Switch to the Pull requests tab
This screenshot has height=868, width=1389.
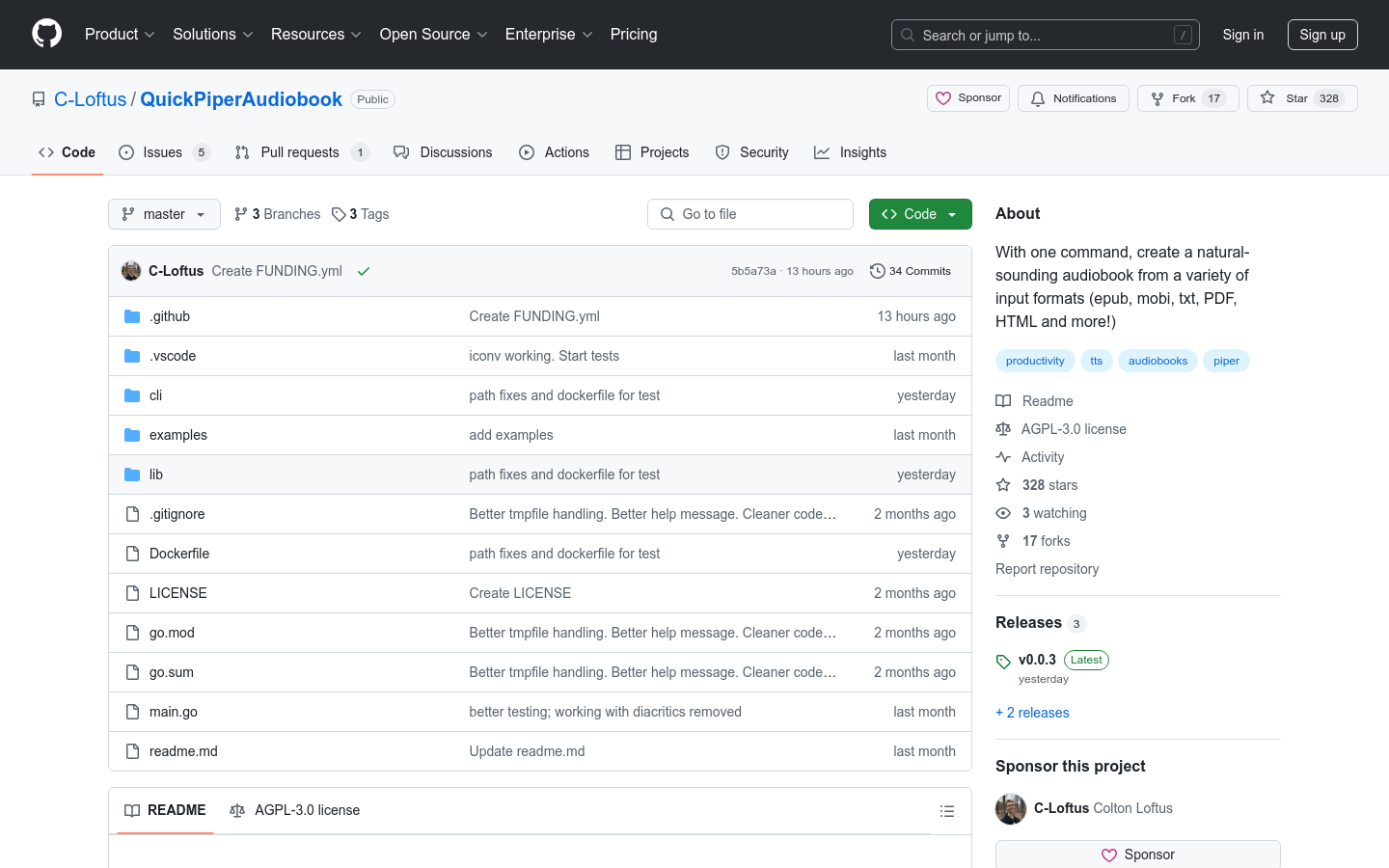point(302,152)
